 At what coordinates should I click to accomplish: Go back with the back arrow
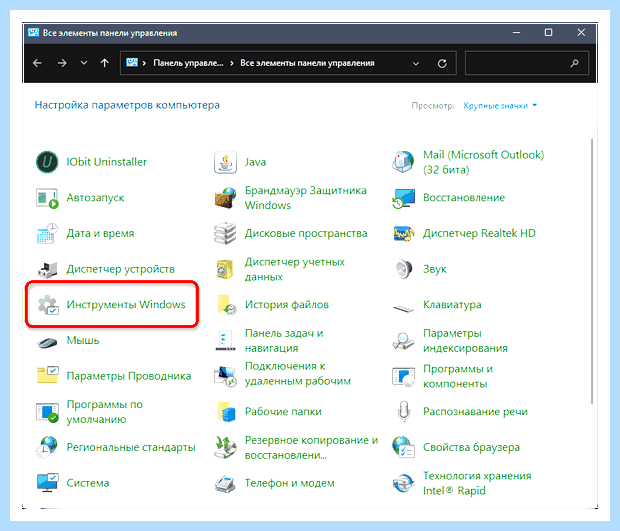coord(38,63)
